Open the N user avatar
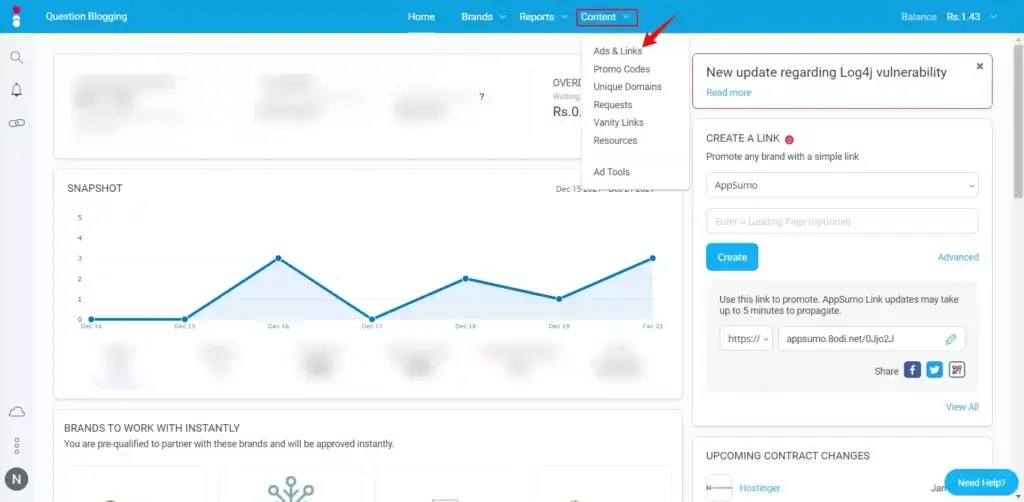 tap(16, 480)
